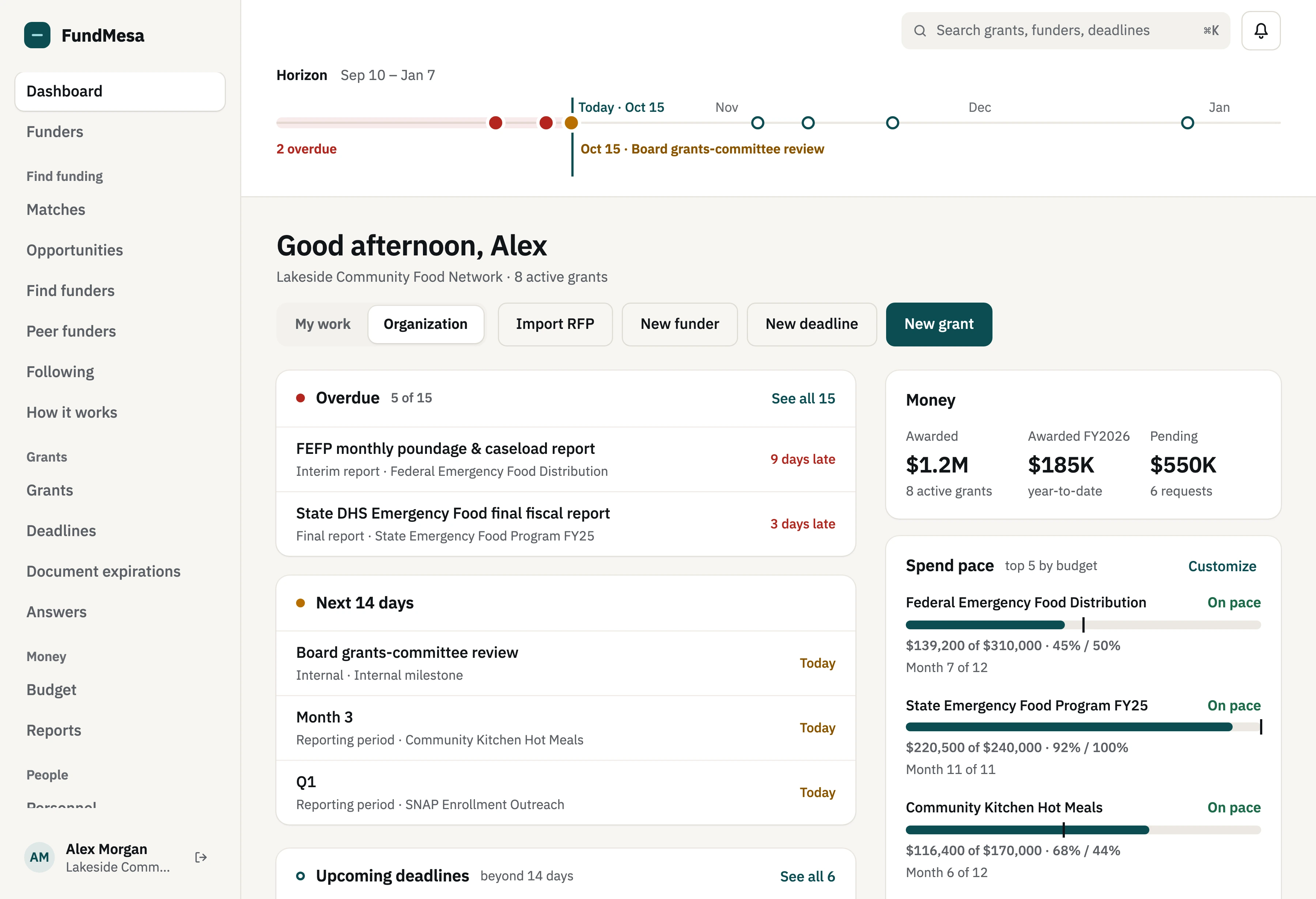Click Community Kitchen Hot Meals title
This screenshot has height=899, width=1316.
coord(1004,807)
